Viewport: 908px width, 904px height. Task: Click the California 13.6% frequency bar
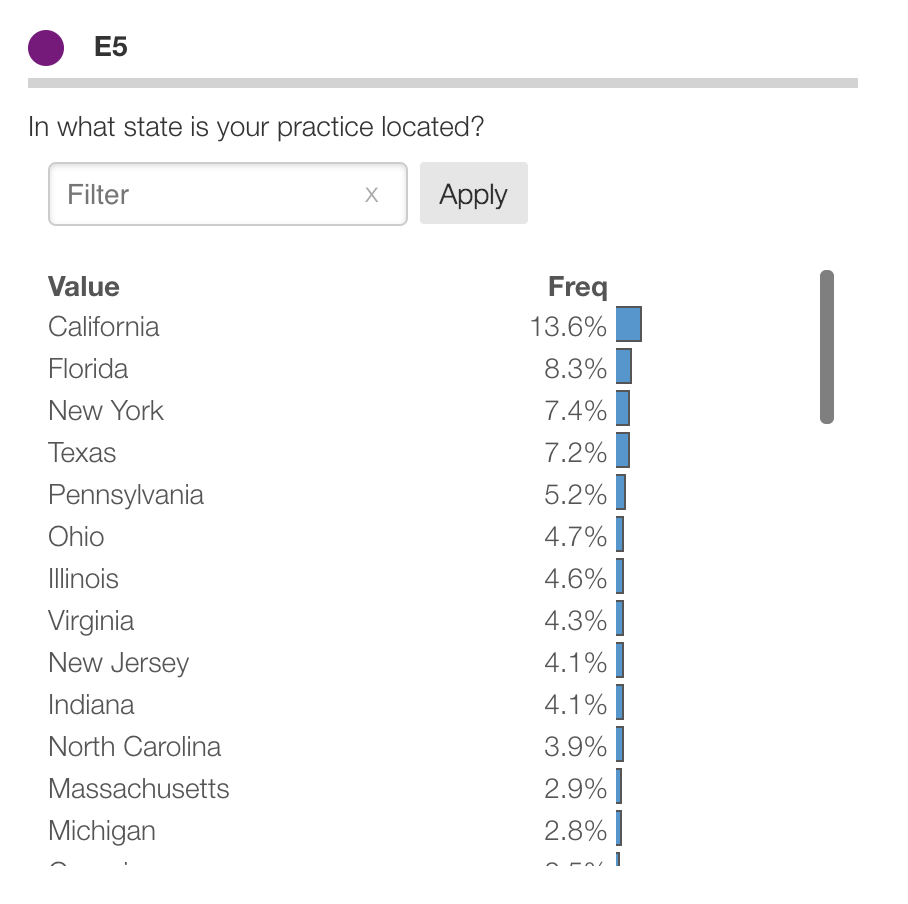pyautogui.click(x=628, y=326)
